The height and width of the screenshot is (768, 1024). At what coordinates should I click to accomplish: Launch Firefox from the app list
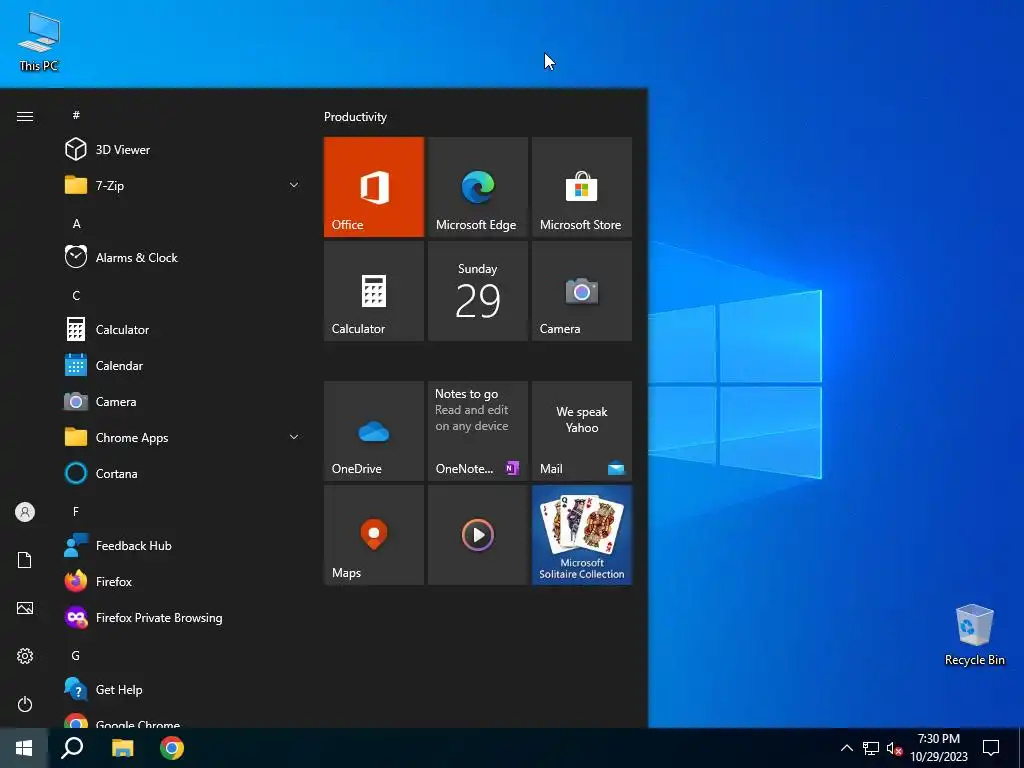click(183, 581)
